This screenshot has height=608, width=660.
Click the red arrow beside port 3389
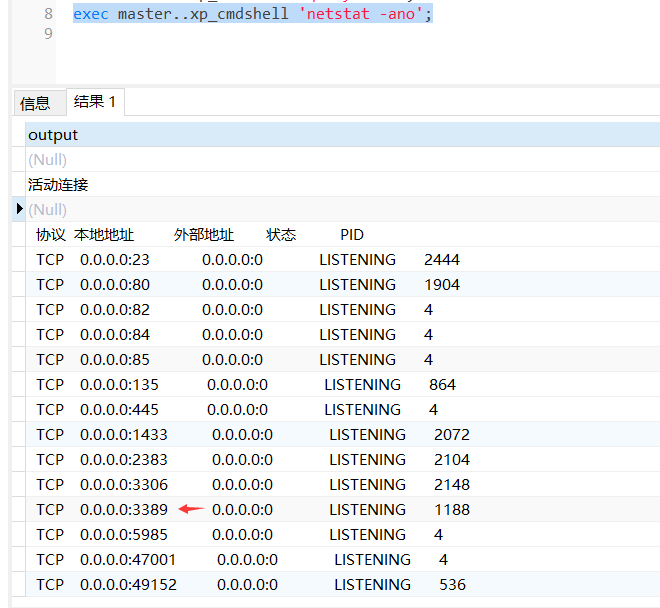click(191, 509)
